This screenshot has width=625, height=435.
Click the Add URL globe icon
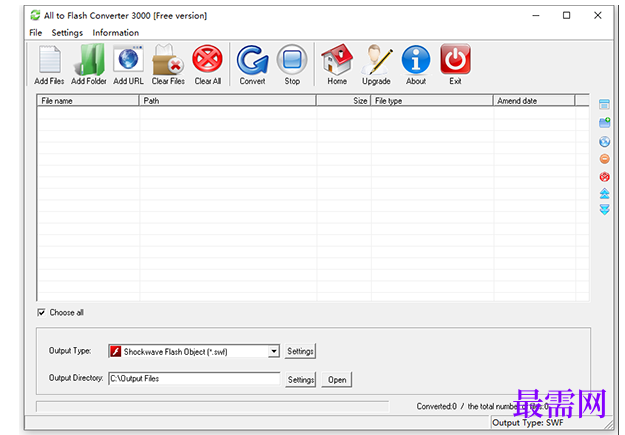(128, 59)
